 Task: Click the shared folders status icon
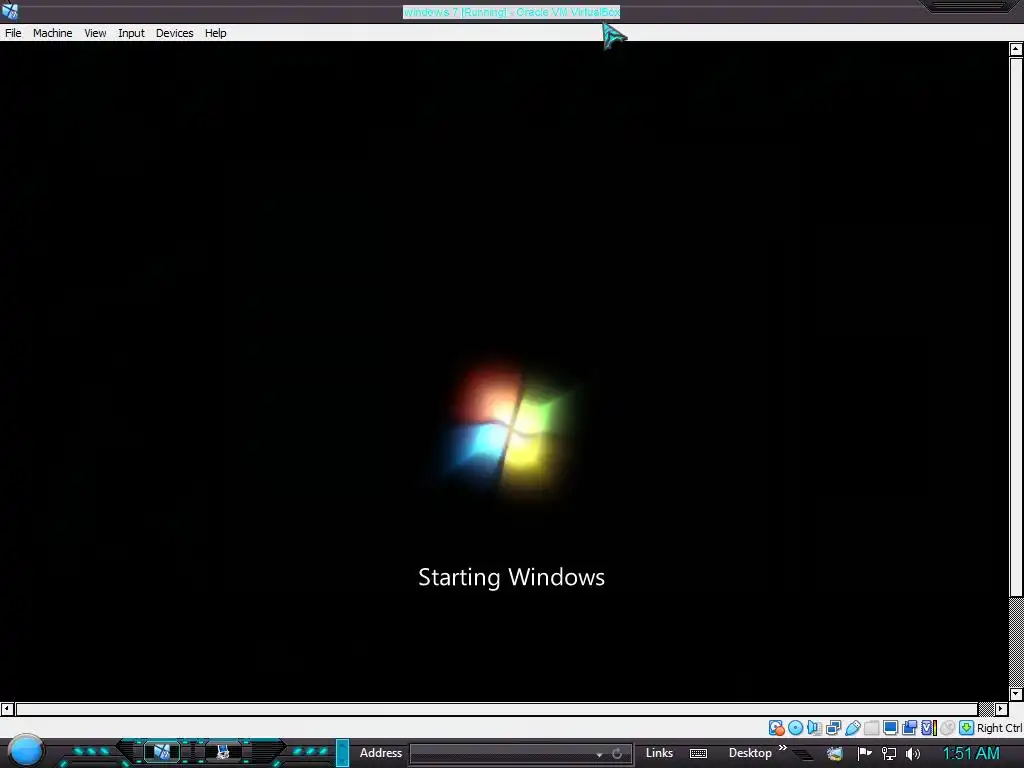pos(871,728)
